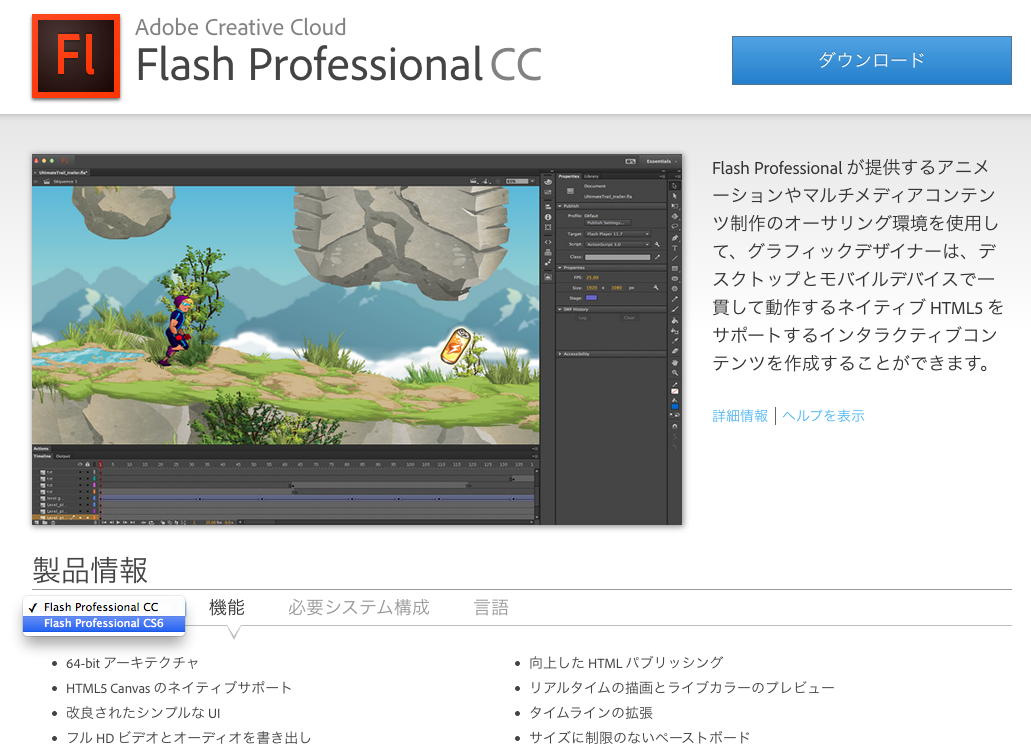Toggle the lock all layers padlock icon
Screen dimensions: 1031x749
coord(87,464)
